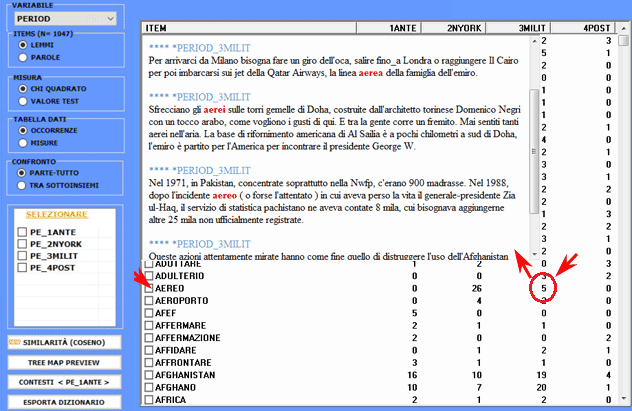632x411 pixels.
Task: Click first *PERIOD_3MILIT context heading
Action: [200, 48]
